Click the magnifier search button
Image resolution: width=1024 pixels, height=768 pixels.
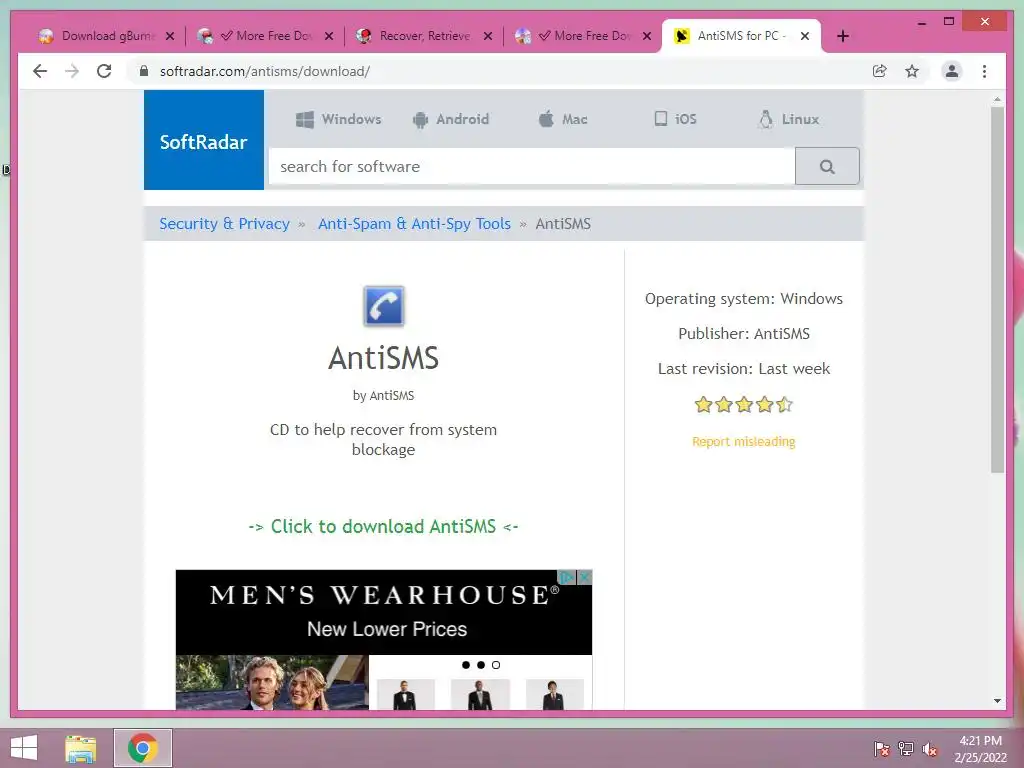(x=827, y=167)
